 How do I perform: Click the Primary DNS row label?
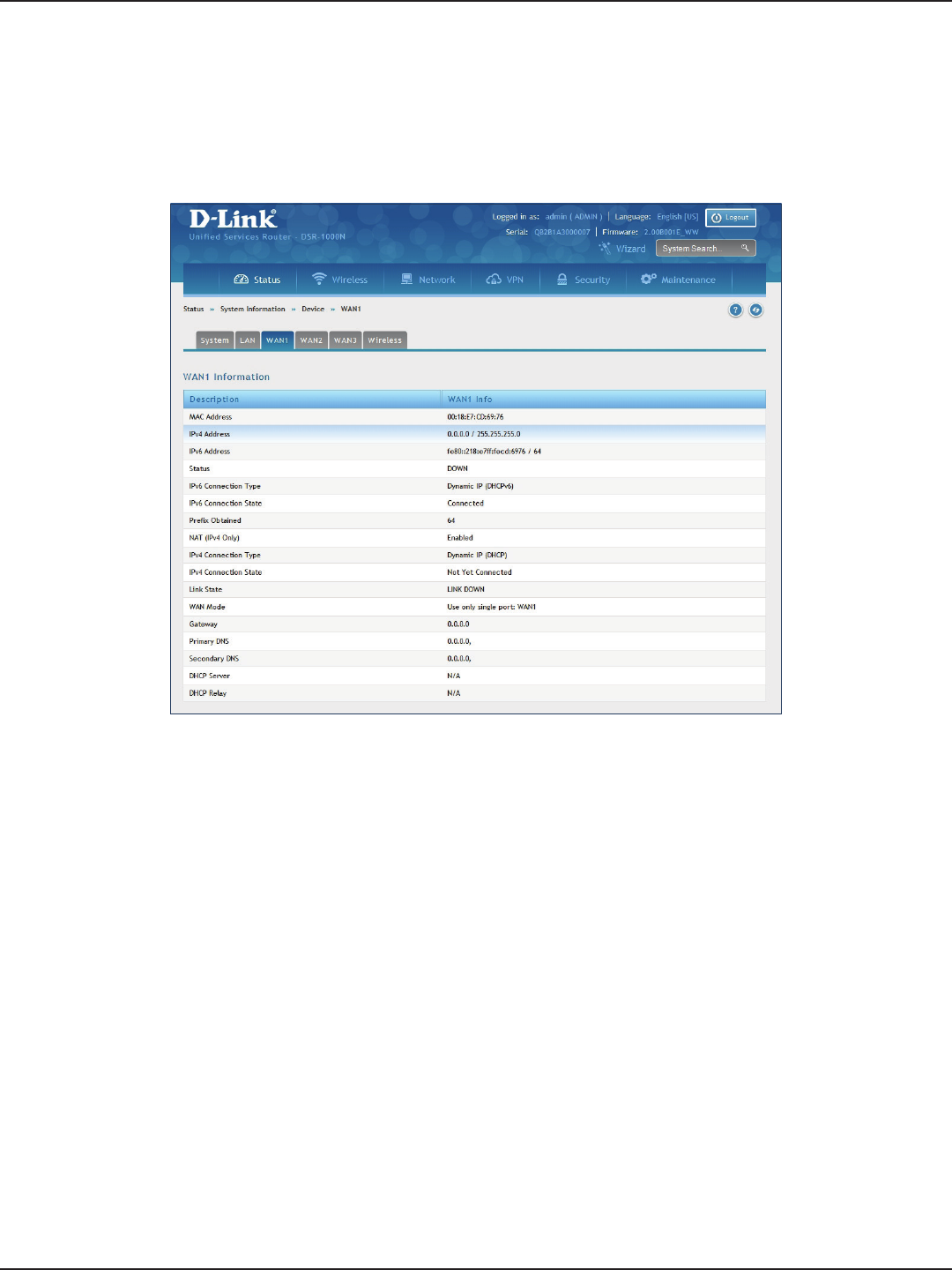209,641
